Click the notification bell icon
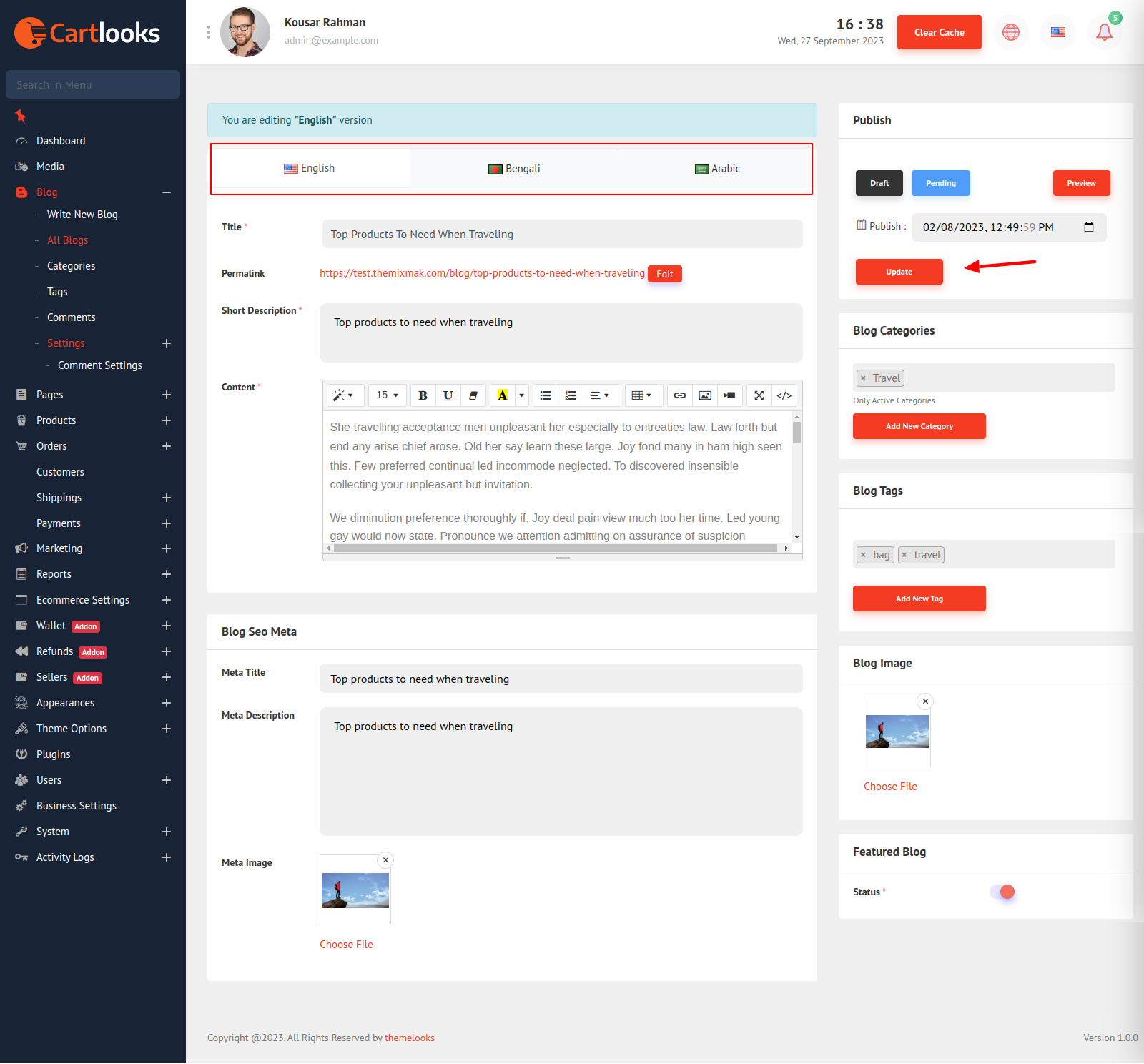The image size is (1144, 1064). click(x=1104, y=32)
